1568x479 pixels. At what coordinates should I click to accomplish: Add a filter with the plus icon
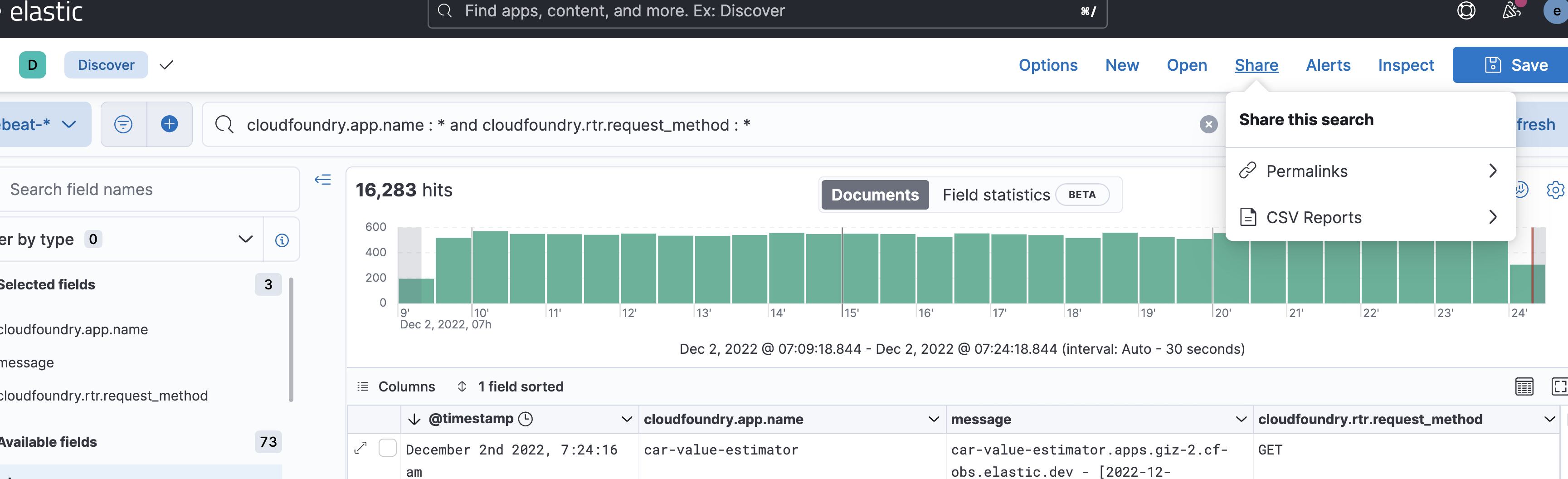click(x=169, y=124)
